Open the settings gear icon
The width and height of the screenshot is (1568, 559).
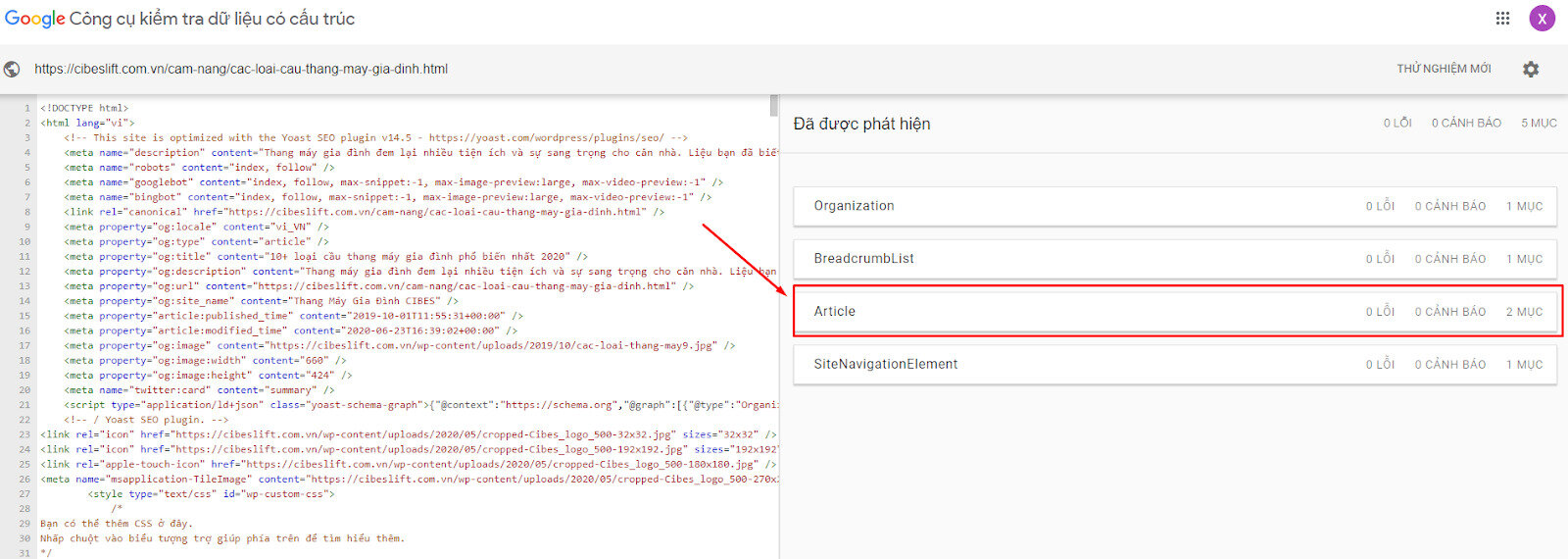1531,69
